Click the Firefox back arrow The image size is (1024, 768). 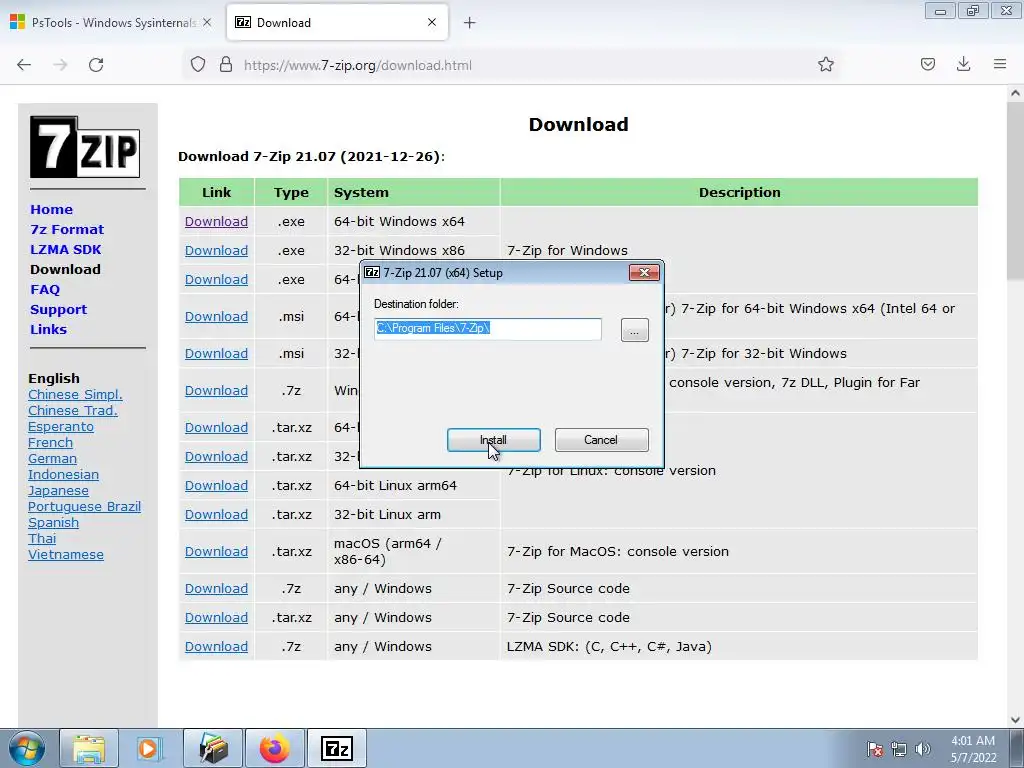(x=24, y=65)
